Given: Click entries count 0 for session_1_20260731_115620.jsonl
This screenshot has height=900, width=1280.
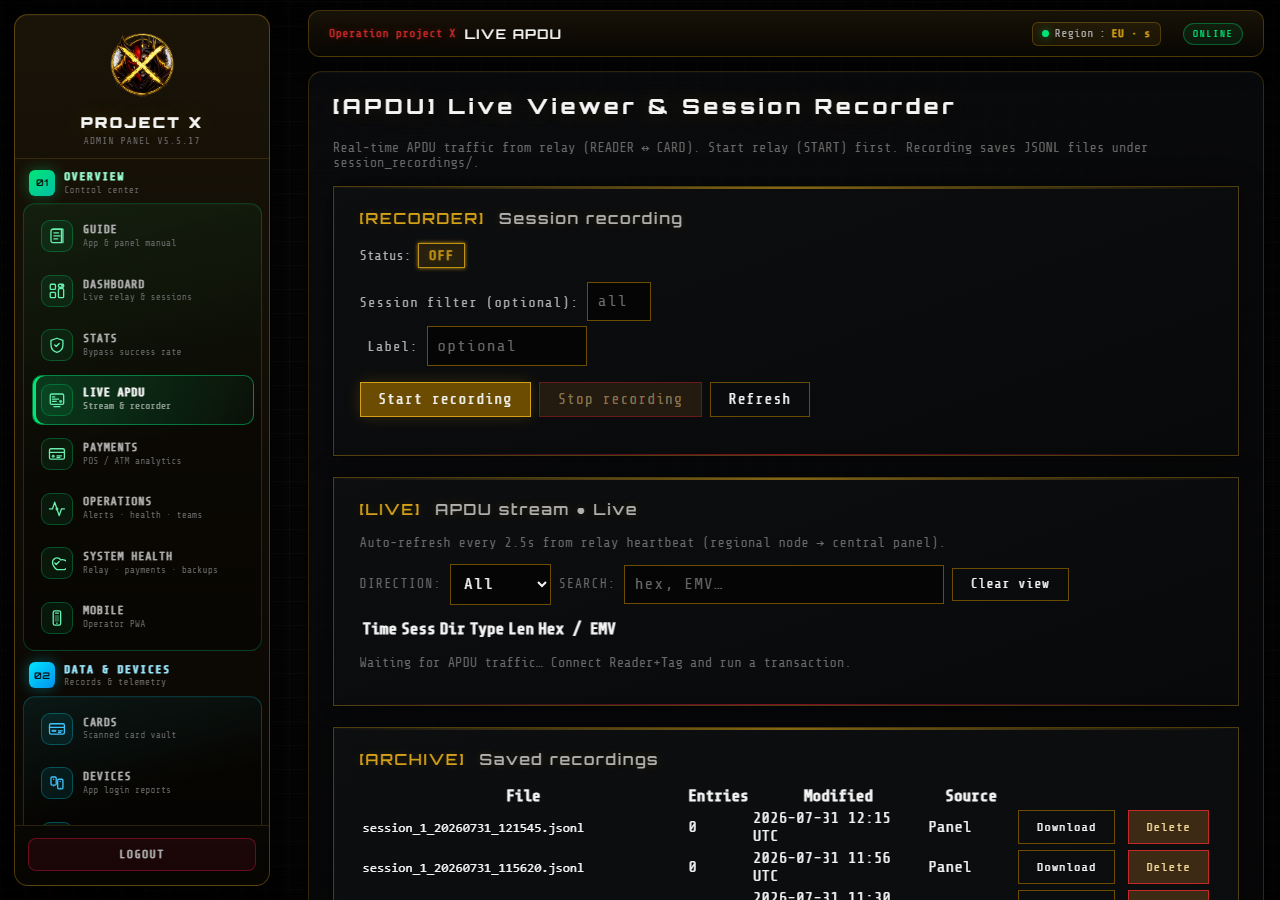Looking at the screenshot, I should [692, 867].
